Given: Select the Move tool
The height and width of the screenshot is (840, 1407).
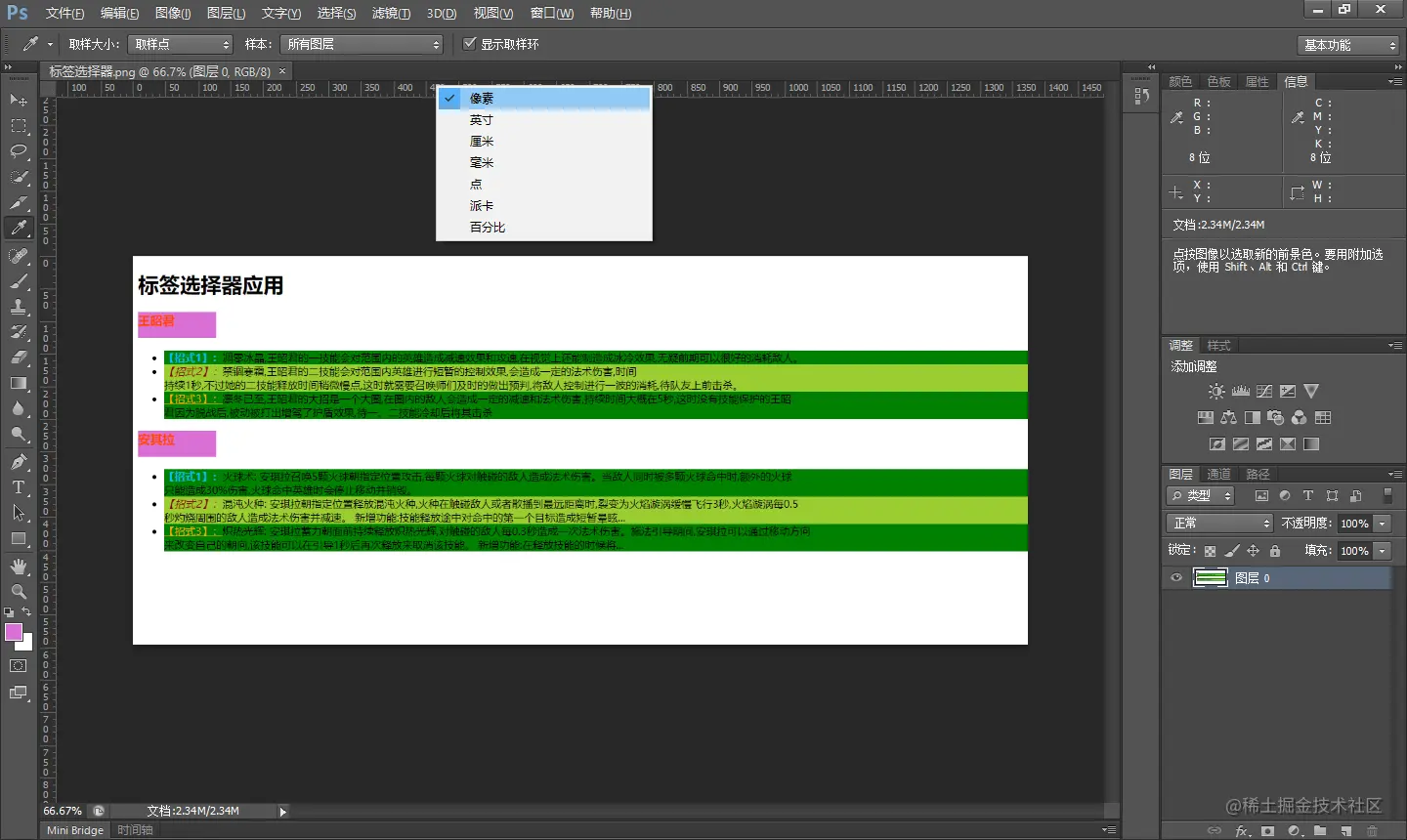Looking at the screenshot, I should [x=19, y=101].
